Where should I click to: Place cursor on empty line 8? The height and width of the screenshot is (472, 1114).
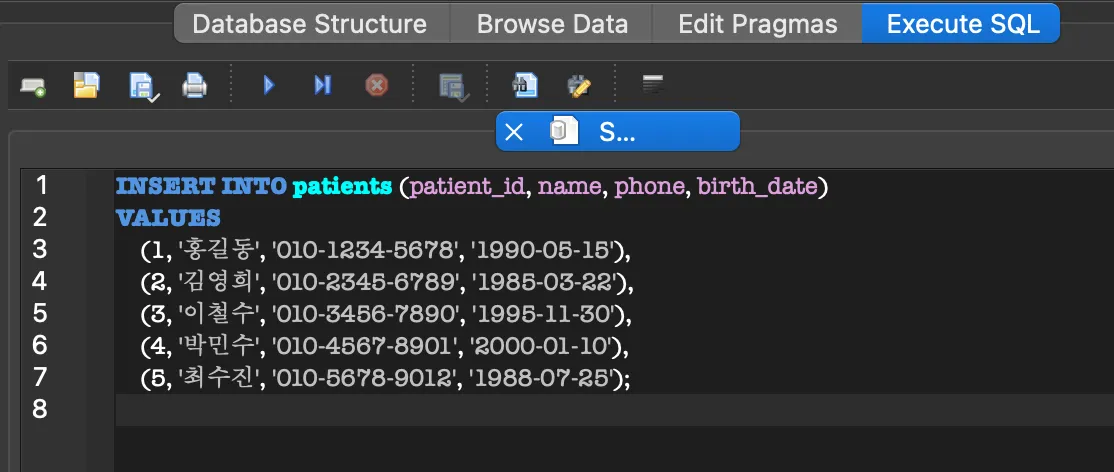click(x=614, y=411)
